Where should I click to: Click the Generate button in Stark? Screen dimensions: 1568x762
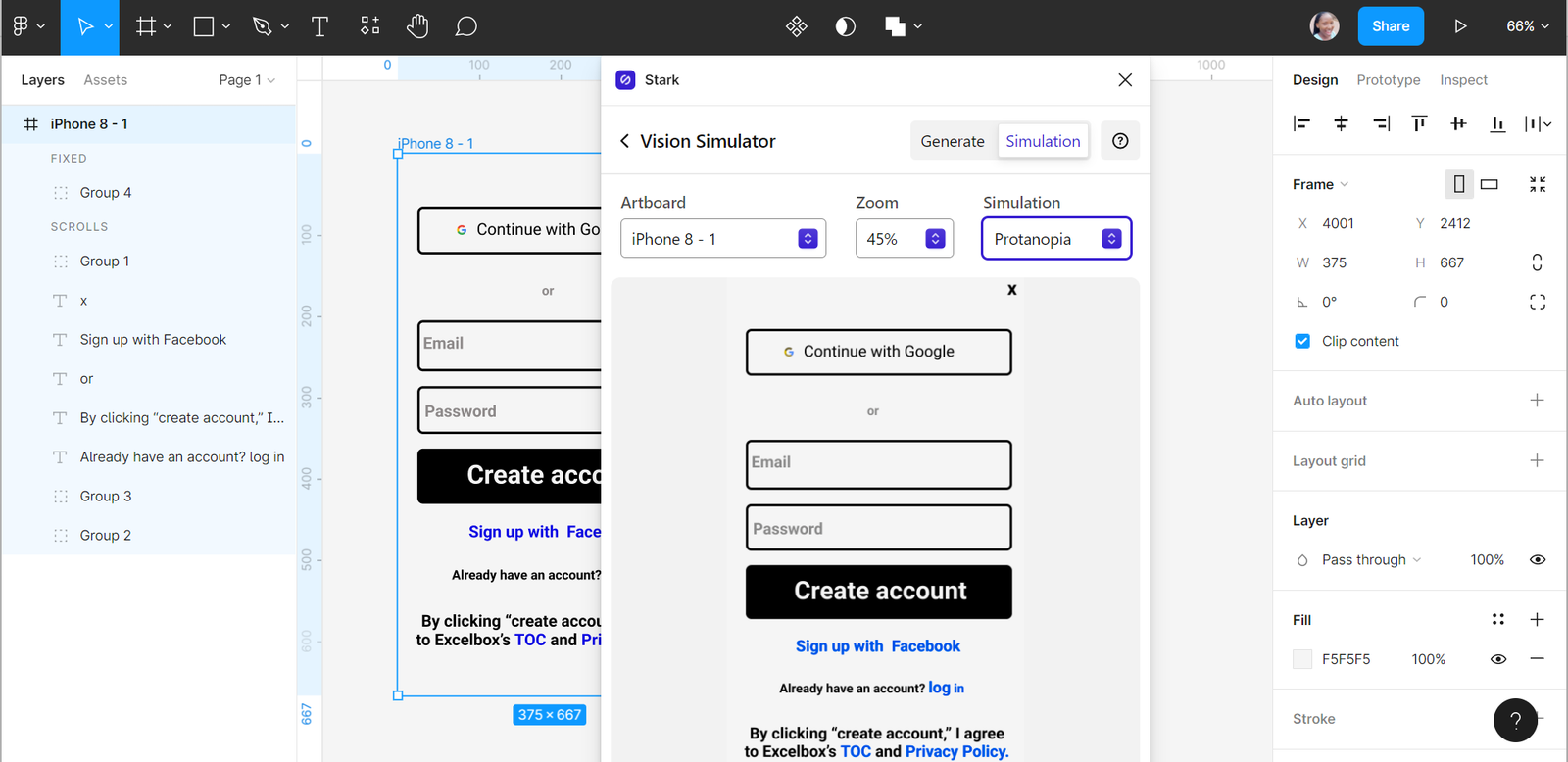(953, 141)
